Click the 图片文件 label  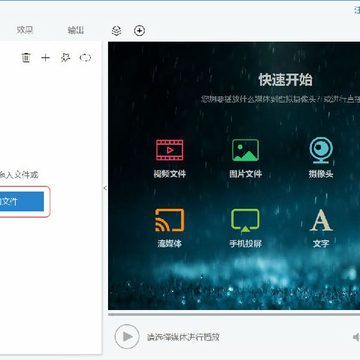[245, 174]
